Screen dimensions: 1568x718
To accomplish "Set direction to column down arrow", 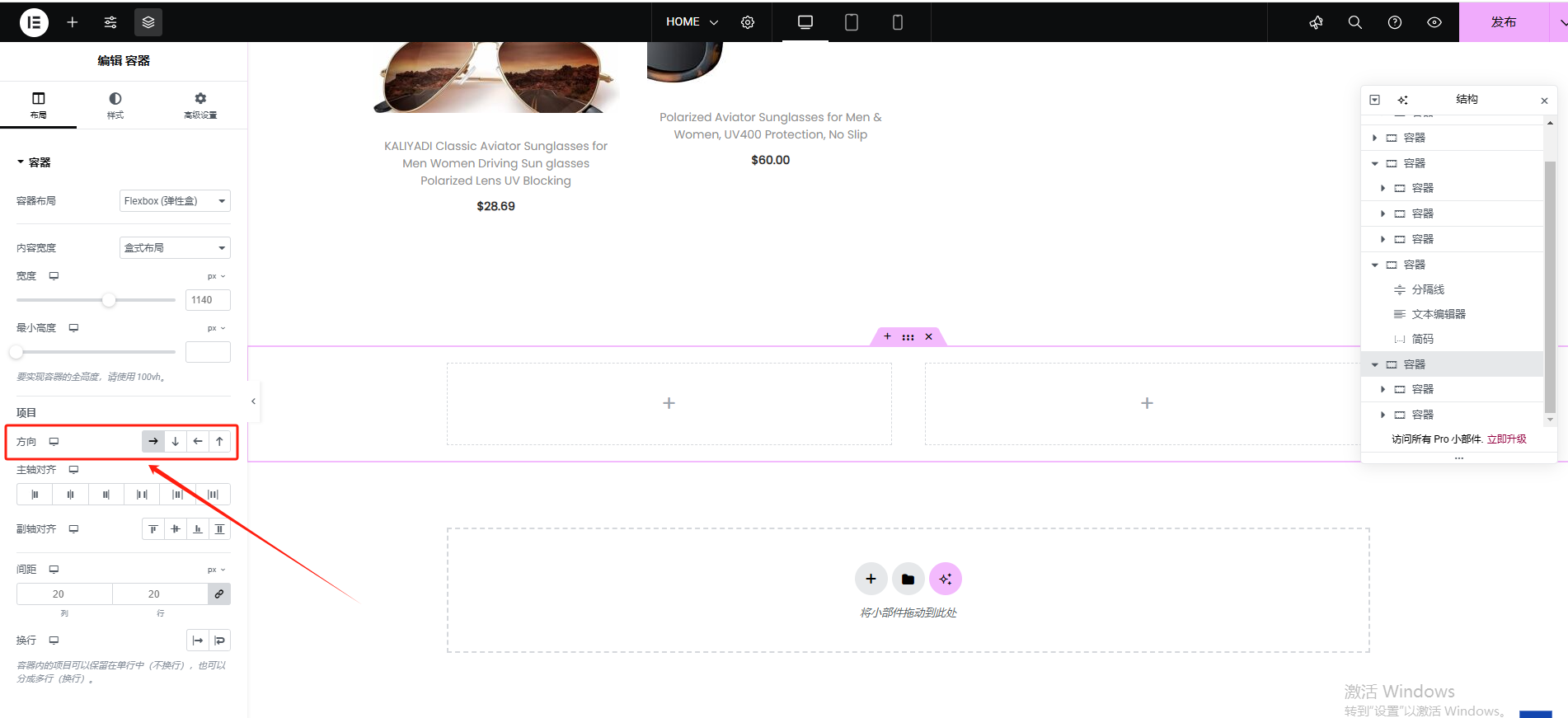I will tap(176, 442).
